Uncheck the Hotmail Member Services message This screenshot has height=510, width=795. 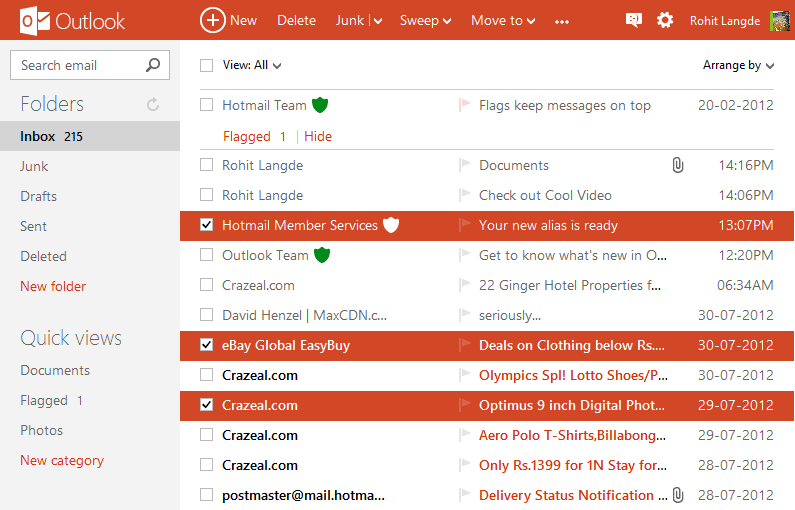(206, 225)
